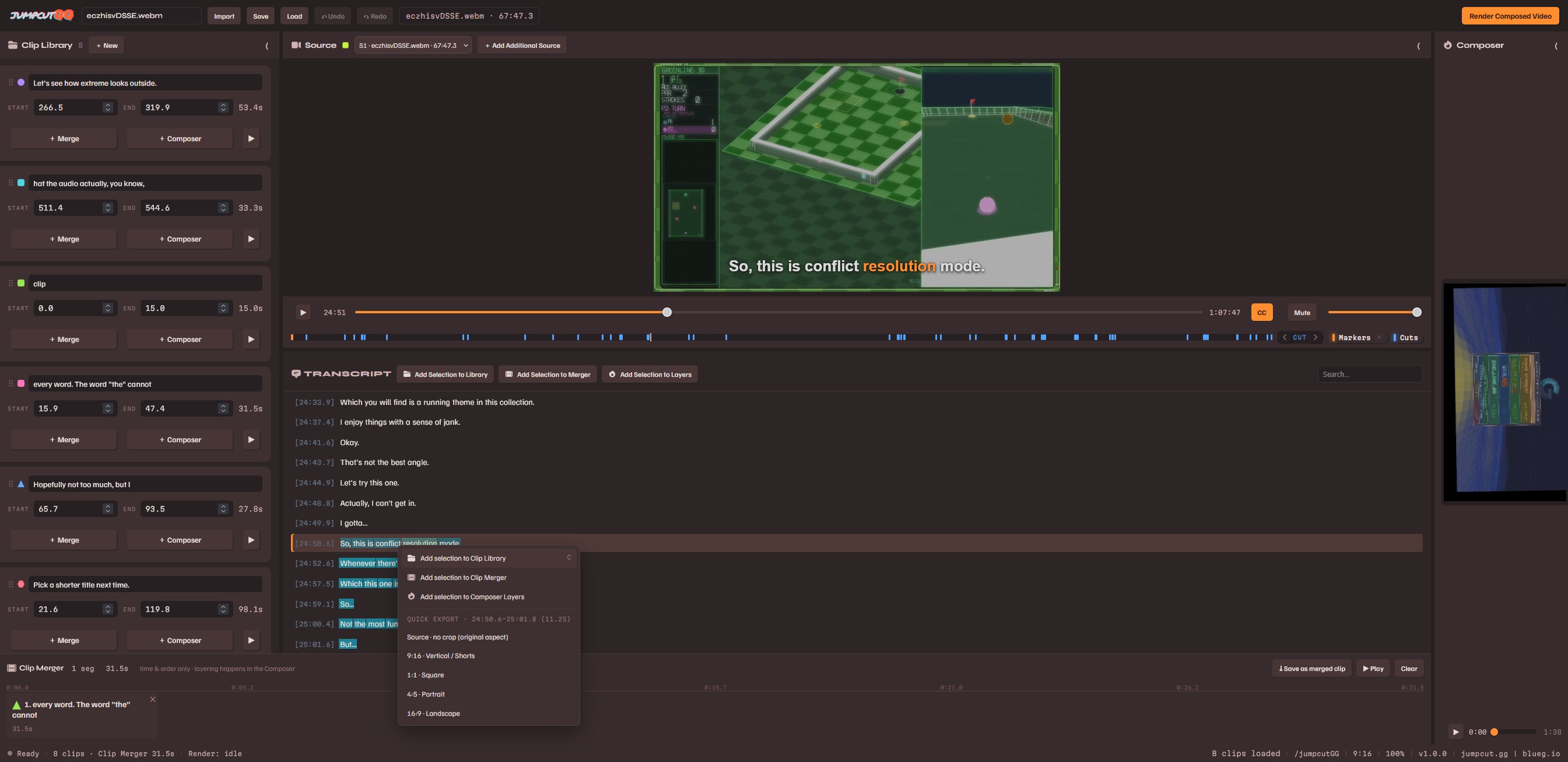Click transcript line 'Let's try this one.'
The width and height of the screenshot is (1568, 762).
point(370,483)
